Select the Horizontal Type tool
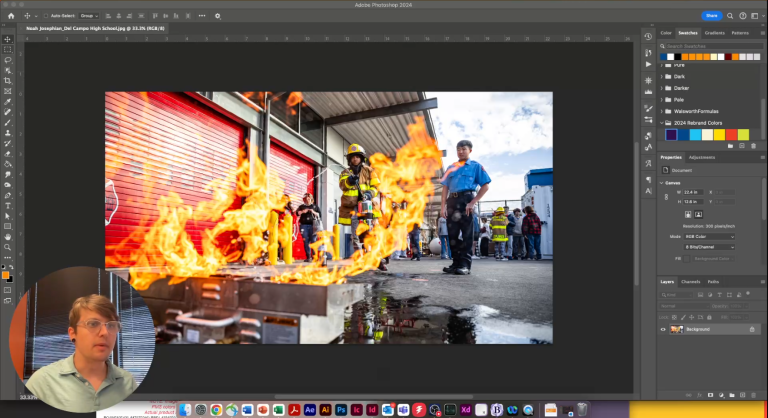768x418 pixels. (x=7, y=206)
